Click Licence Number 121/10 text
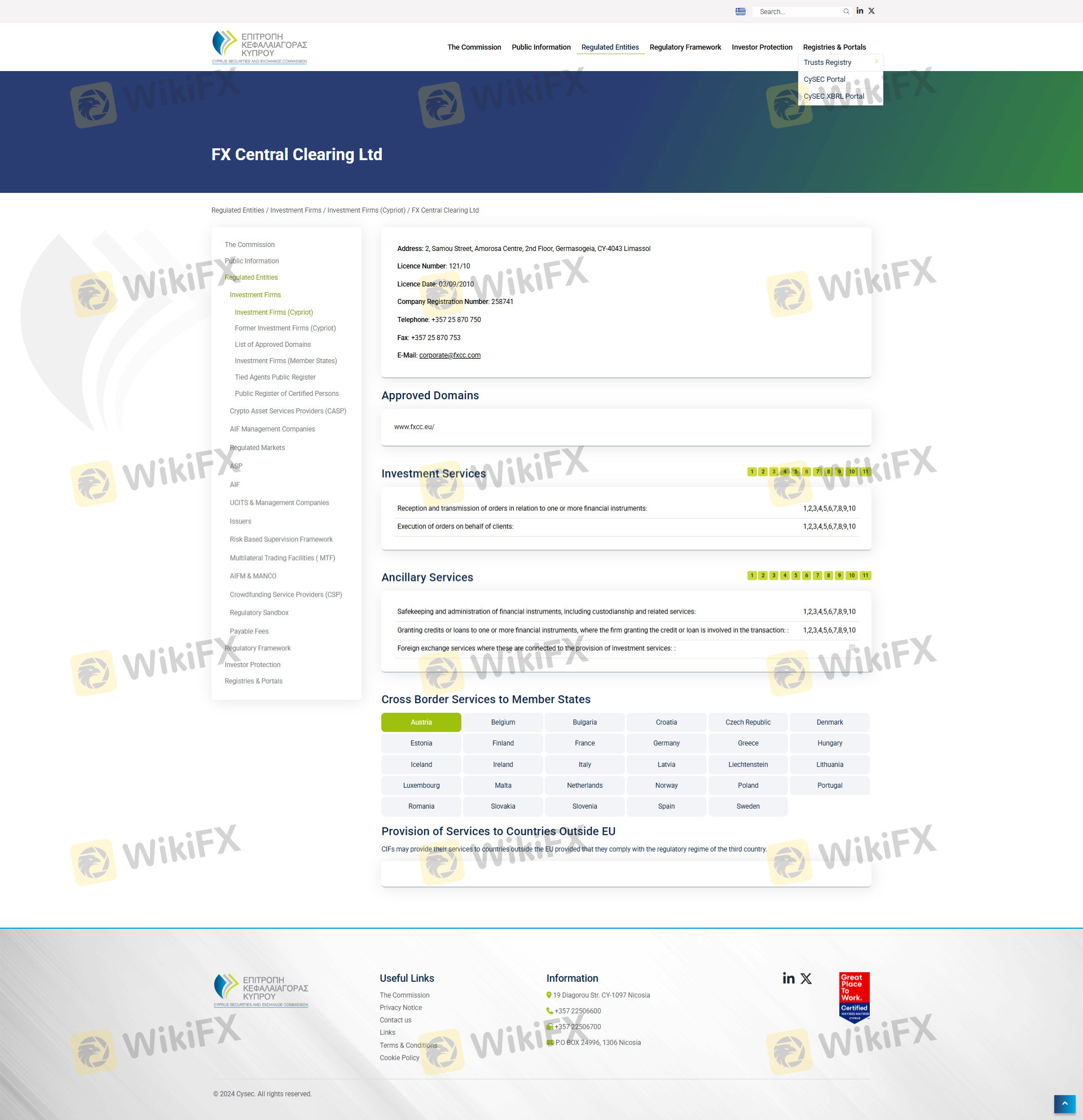Image resolution: width=1083 pixels, height=1120 pixels. (434, 266)
